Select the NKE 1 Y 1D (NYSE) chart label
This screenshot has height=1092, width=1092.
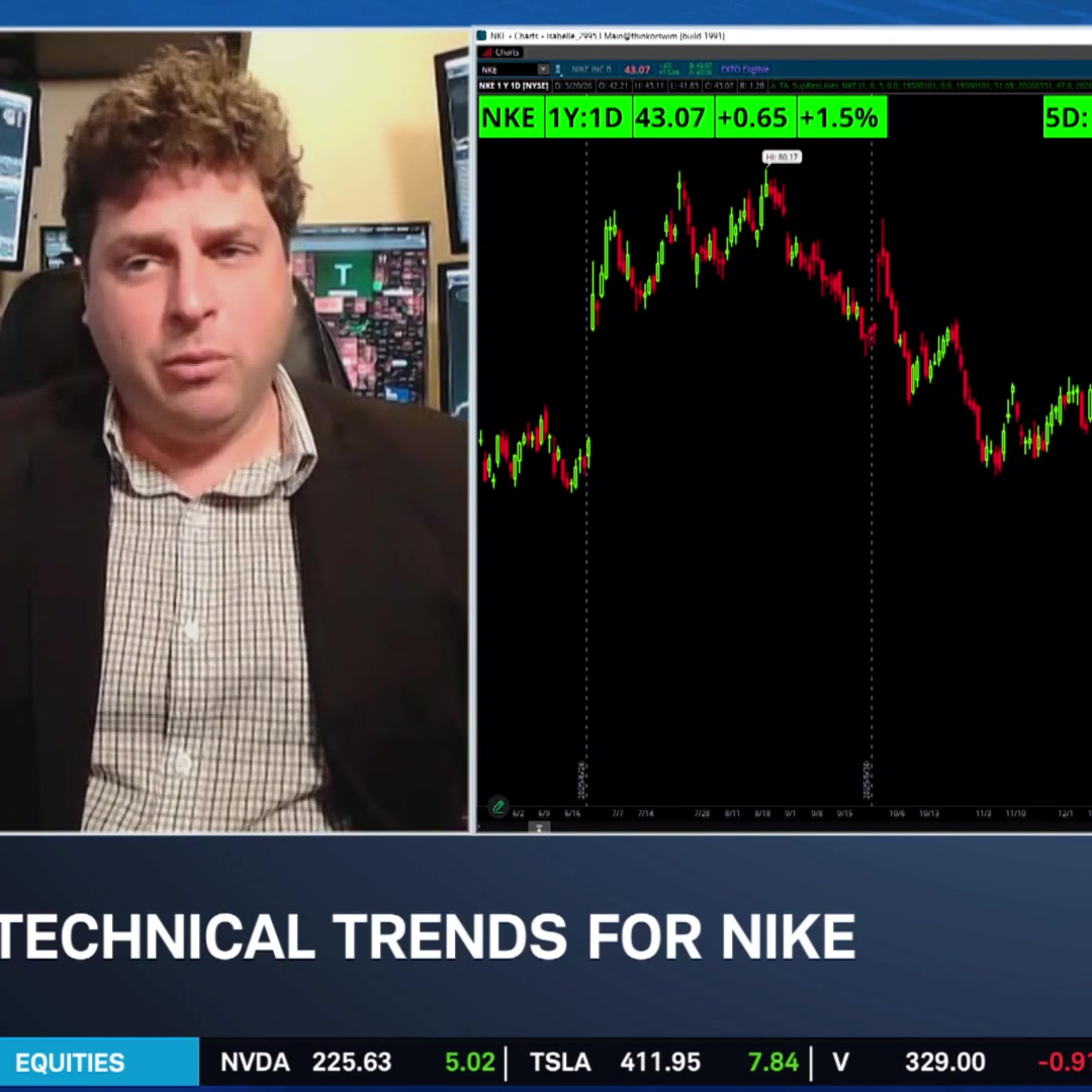(x=514, y=86)
